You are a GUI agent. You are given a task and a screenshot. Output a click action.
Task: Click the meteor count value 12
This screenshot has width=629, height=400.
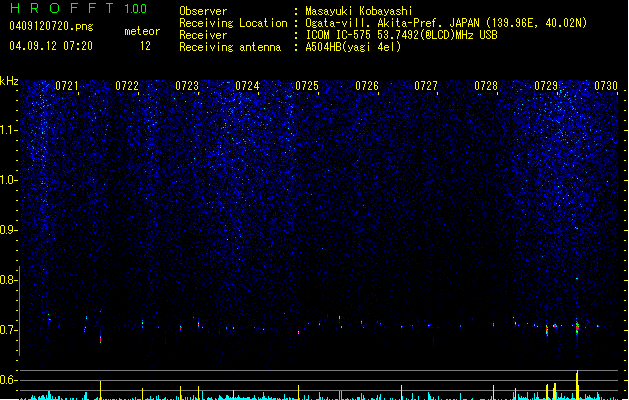(145, 46)
